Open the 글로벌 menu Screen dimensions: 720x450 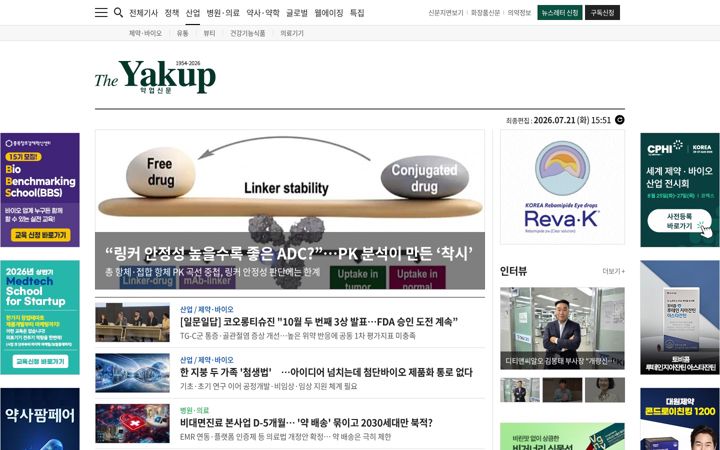297,13
